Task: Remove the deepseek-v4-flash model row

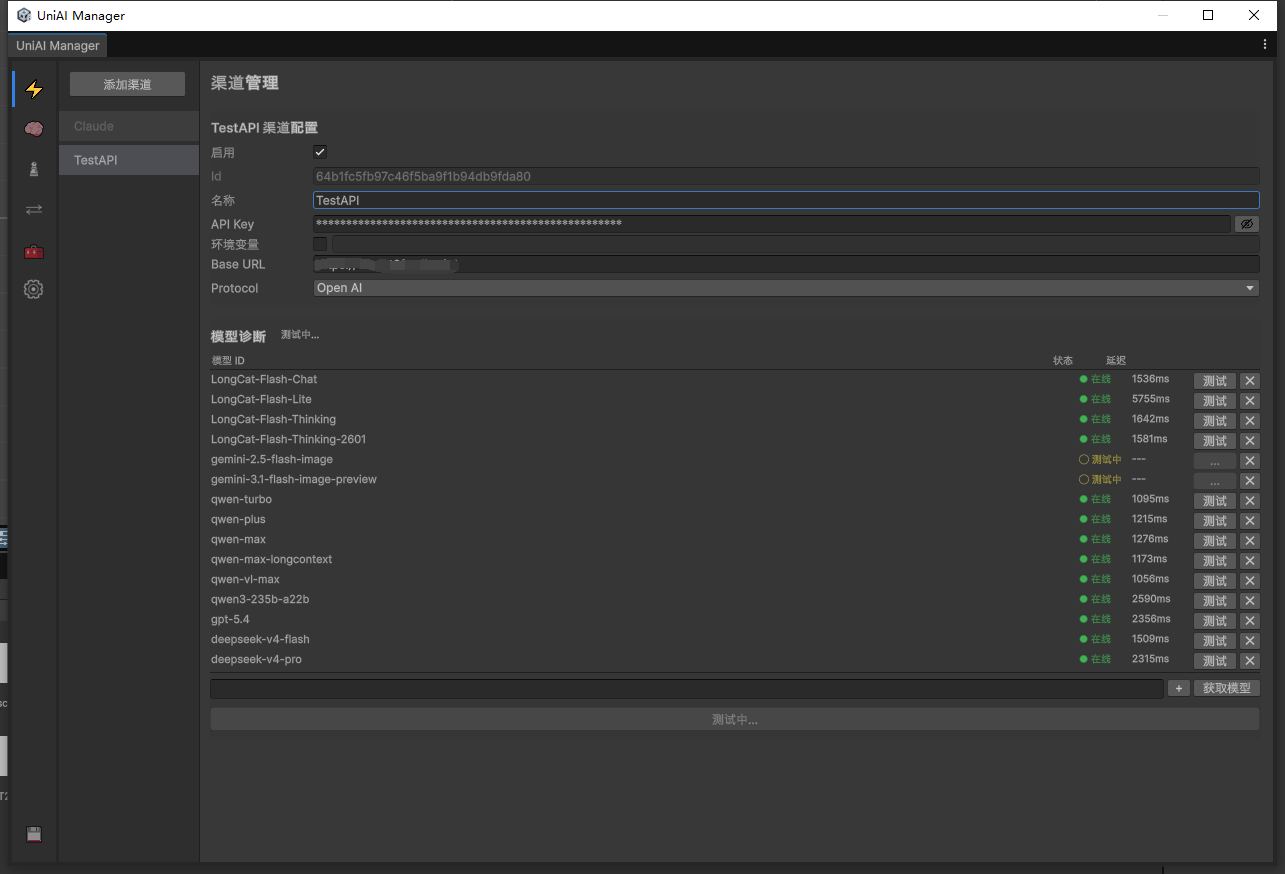Action: [x=1250, y=641]
